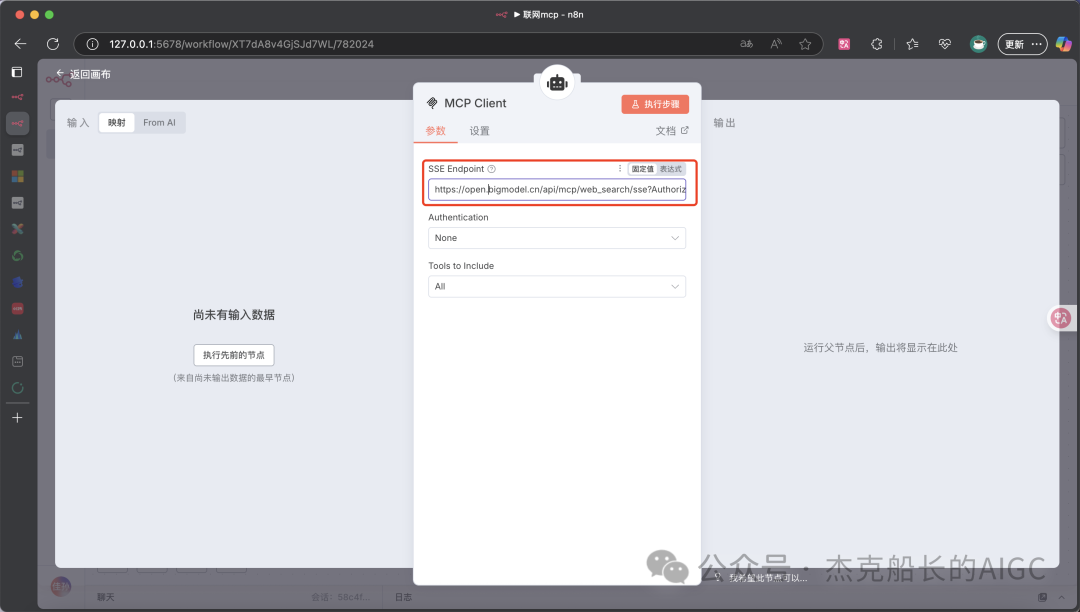Add a new tab with plus icon

17,418
